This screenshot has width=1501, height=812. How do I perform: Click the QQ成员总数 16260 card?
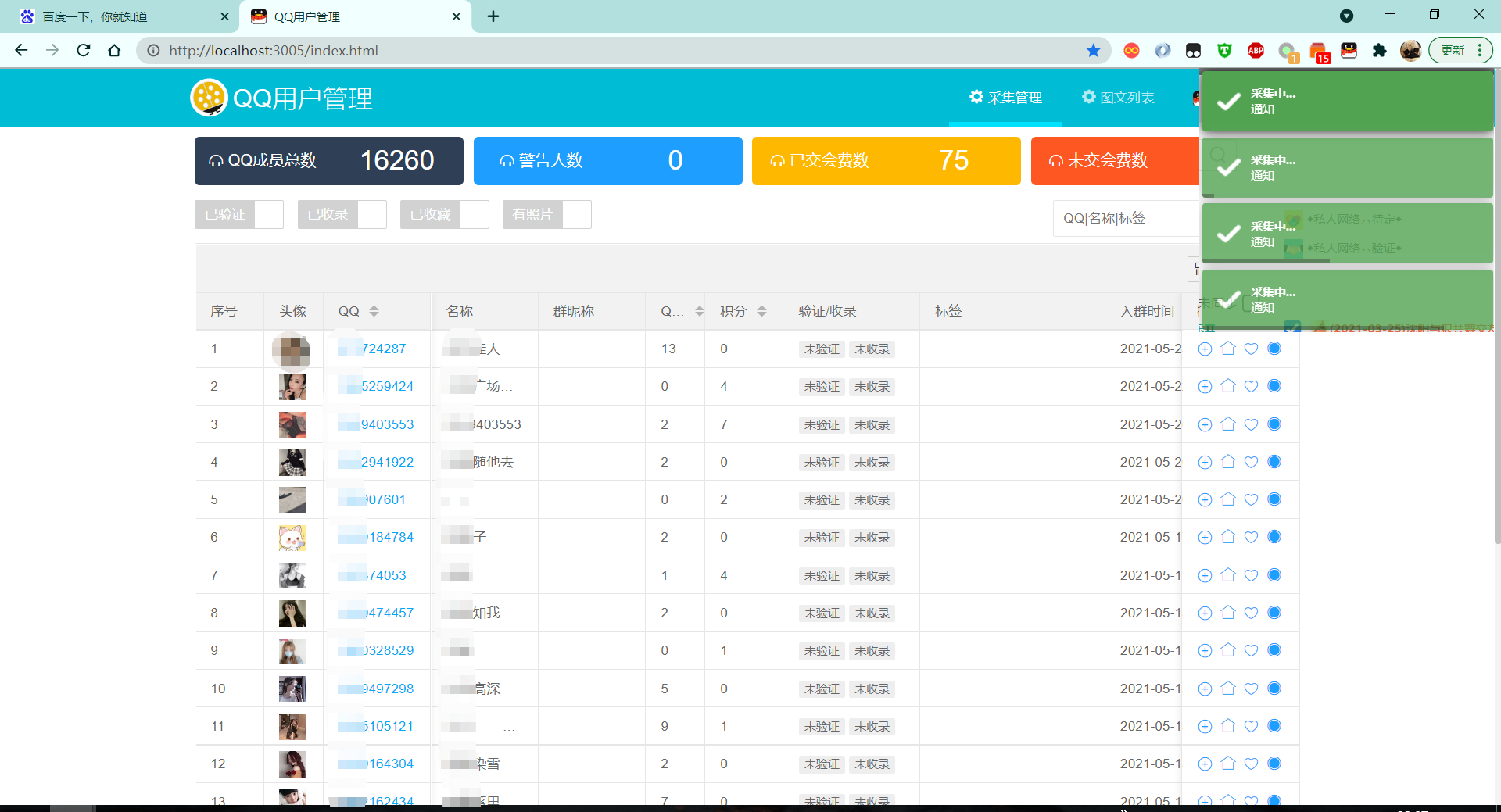tap(328, 161)
